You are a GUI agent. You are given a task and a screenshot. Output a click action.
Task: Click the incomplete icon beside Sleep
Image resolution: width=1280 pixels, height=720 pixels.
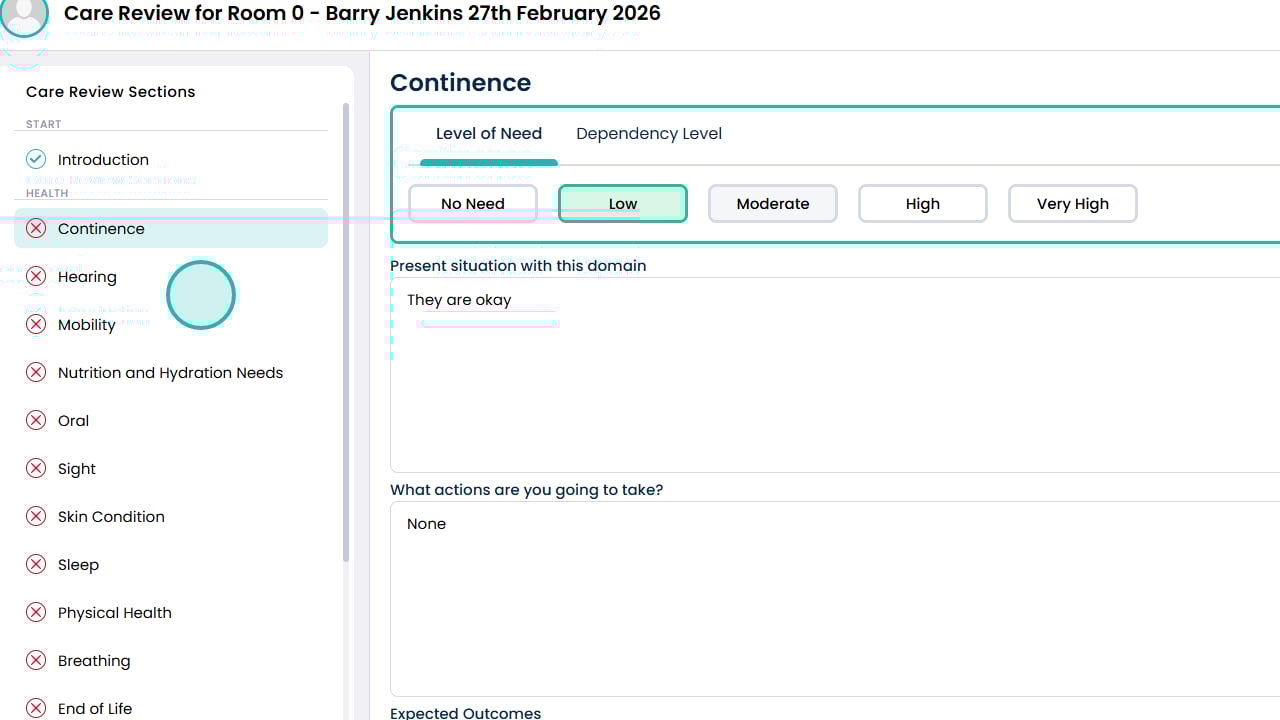(36, 564)
